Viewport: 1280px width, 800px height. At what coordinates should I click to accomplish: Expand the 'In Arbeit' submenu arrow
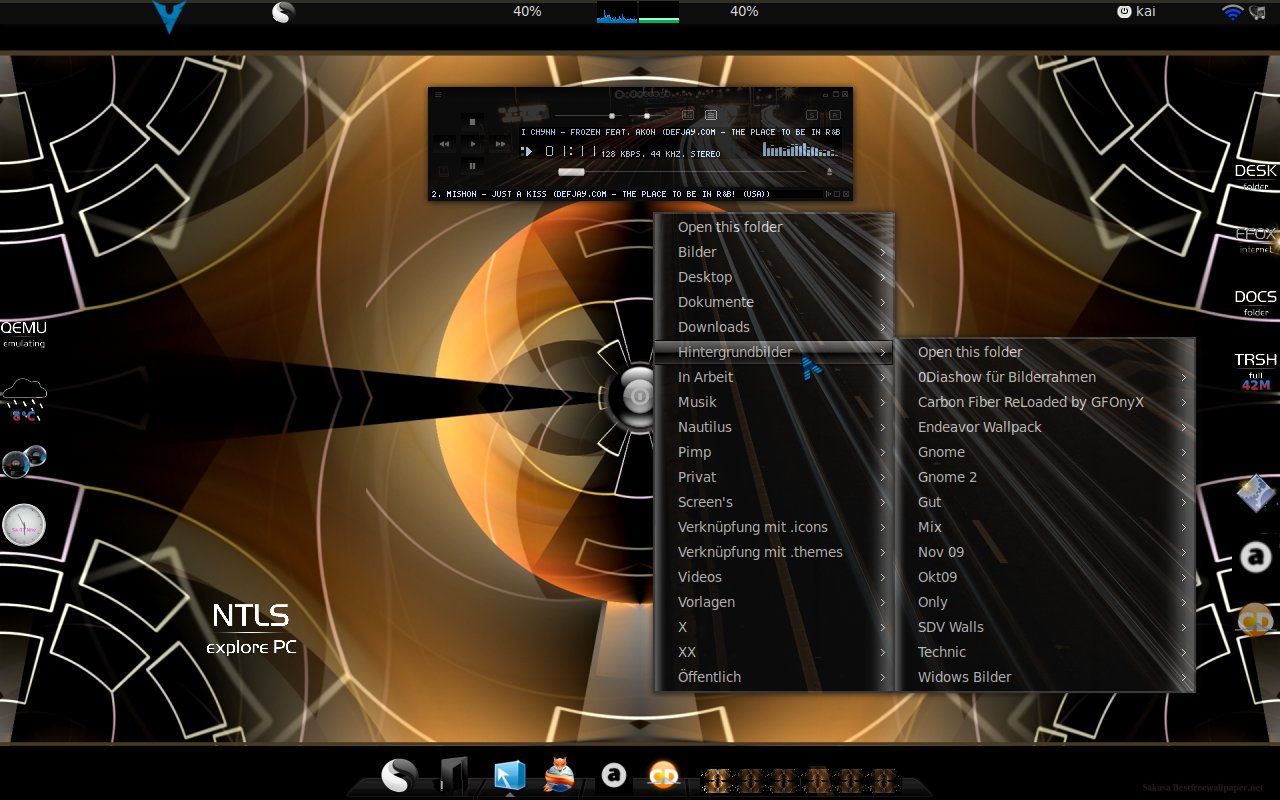coord(883,377)
